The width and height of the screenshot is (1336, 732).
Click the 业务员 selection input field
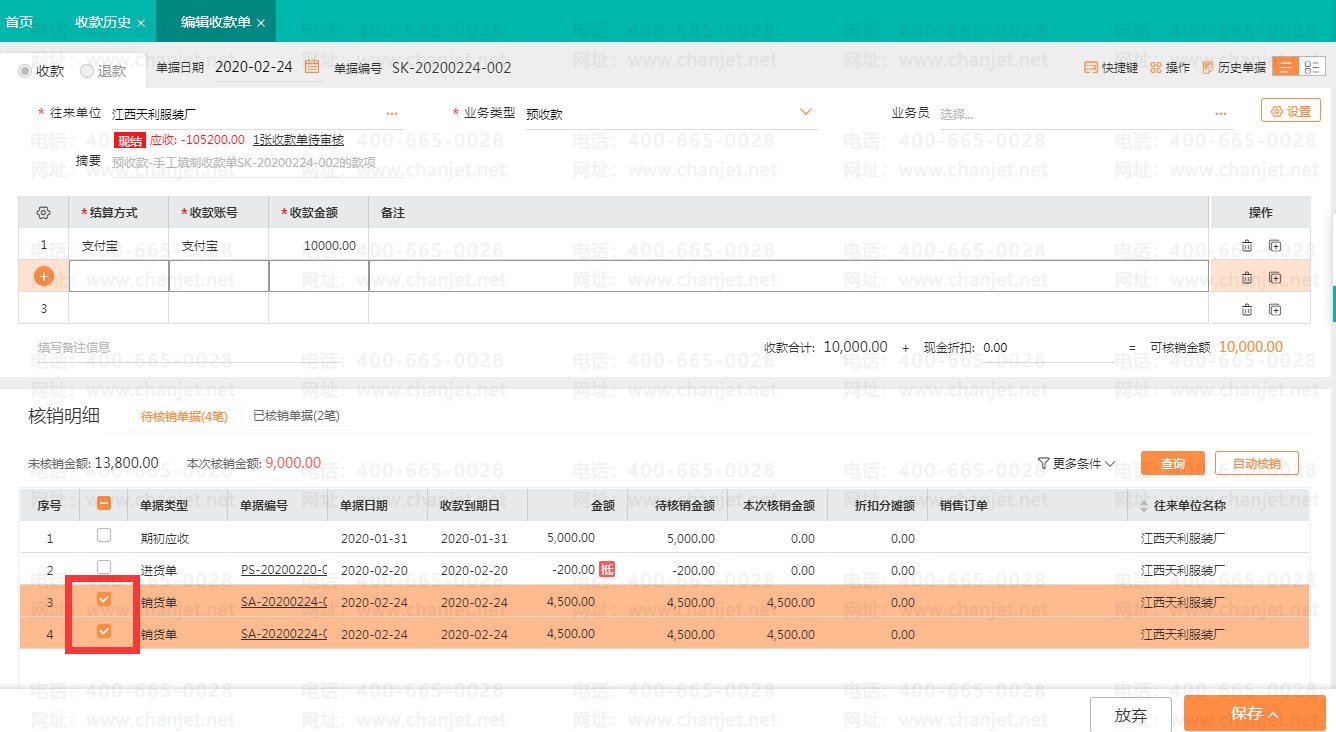1070,114
